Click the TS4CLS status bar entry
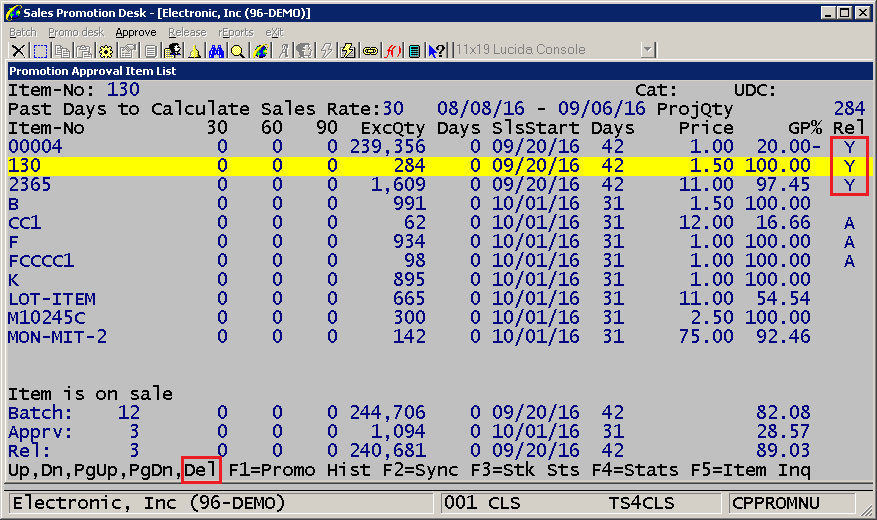The width and height of the screenshot is (877, 520). click(x=642, y=503)
